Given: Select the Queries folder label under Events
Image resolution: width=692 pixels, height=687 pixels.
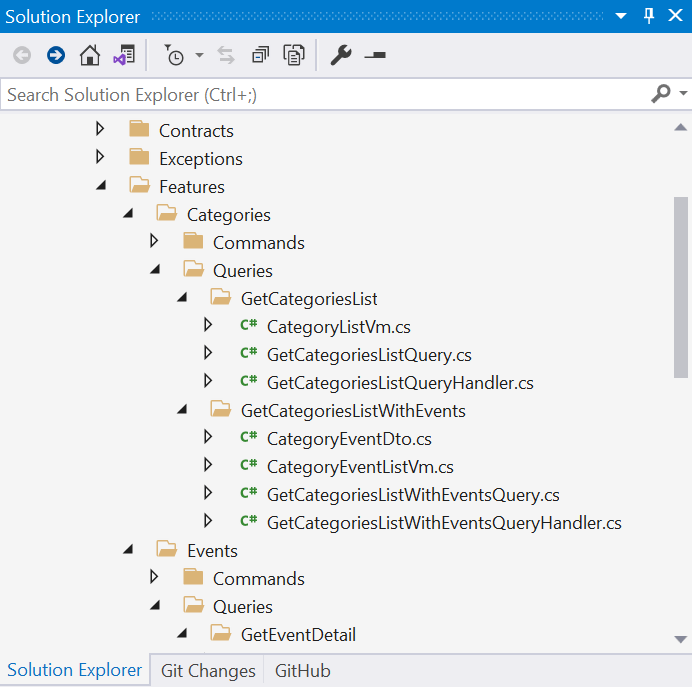Looking at the screenshot, I should click(243, 607).
